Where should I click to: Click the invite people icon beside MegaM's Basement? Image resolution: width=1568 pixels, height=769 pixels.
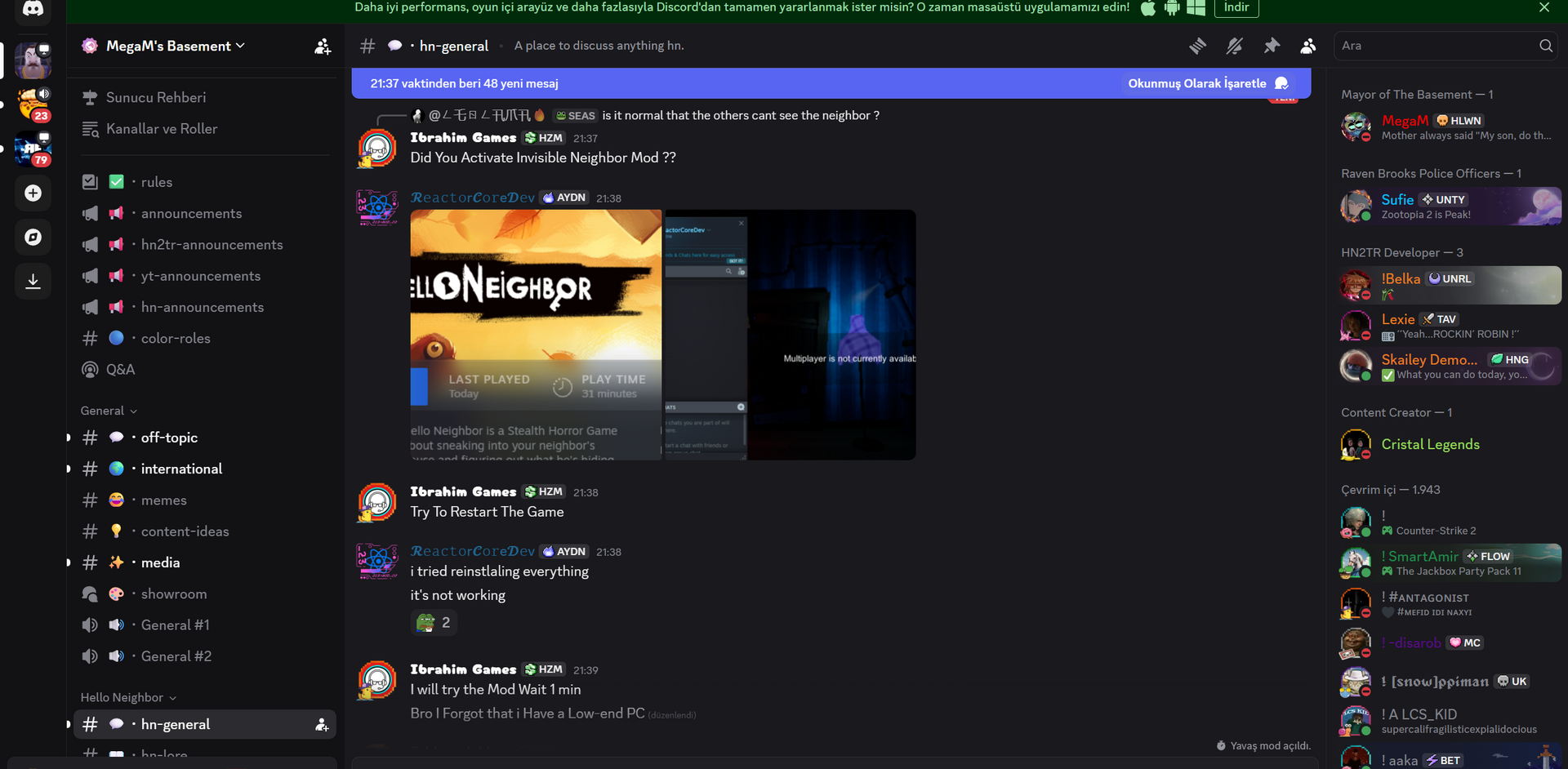[x=323, y=47]
